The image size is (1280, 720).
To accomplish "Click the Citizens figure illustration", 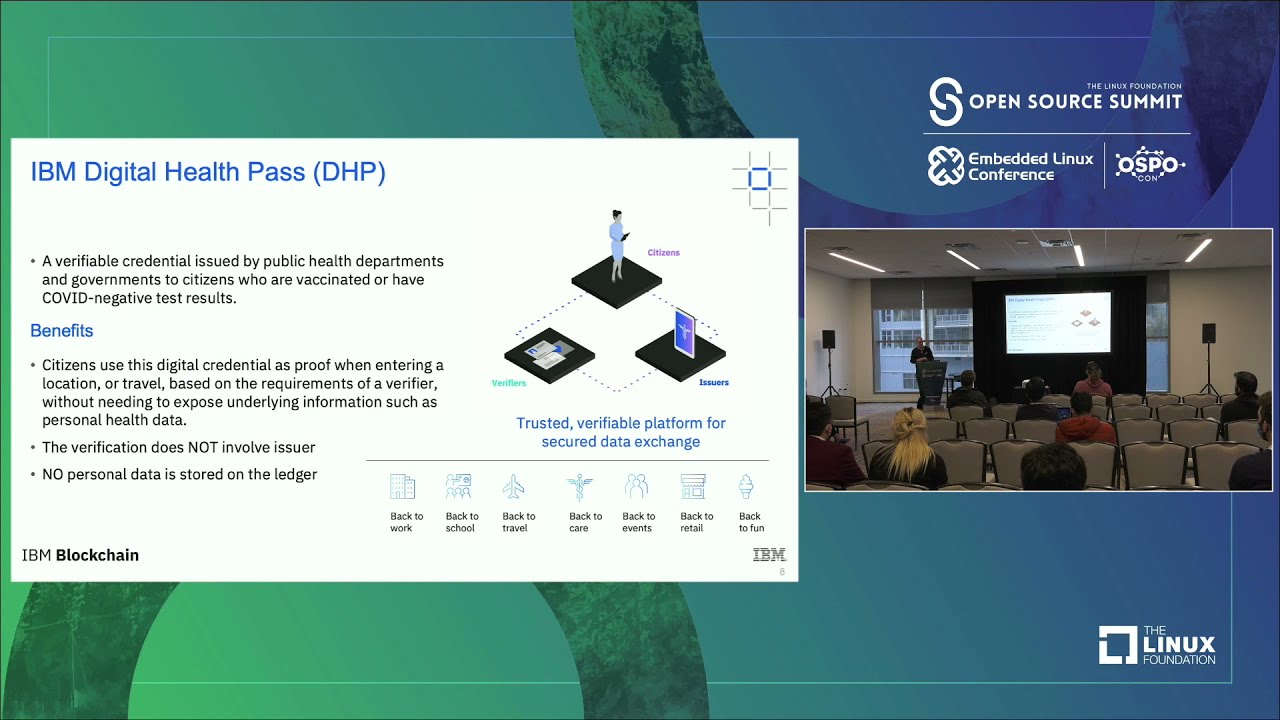I will 617,246.
